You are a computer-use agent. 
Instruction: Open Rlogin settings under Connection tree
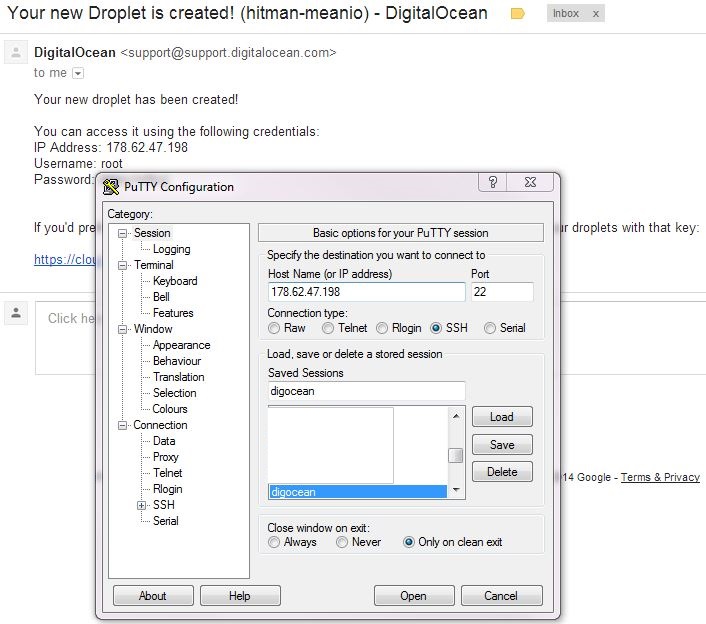point(167,489)
